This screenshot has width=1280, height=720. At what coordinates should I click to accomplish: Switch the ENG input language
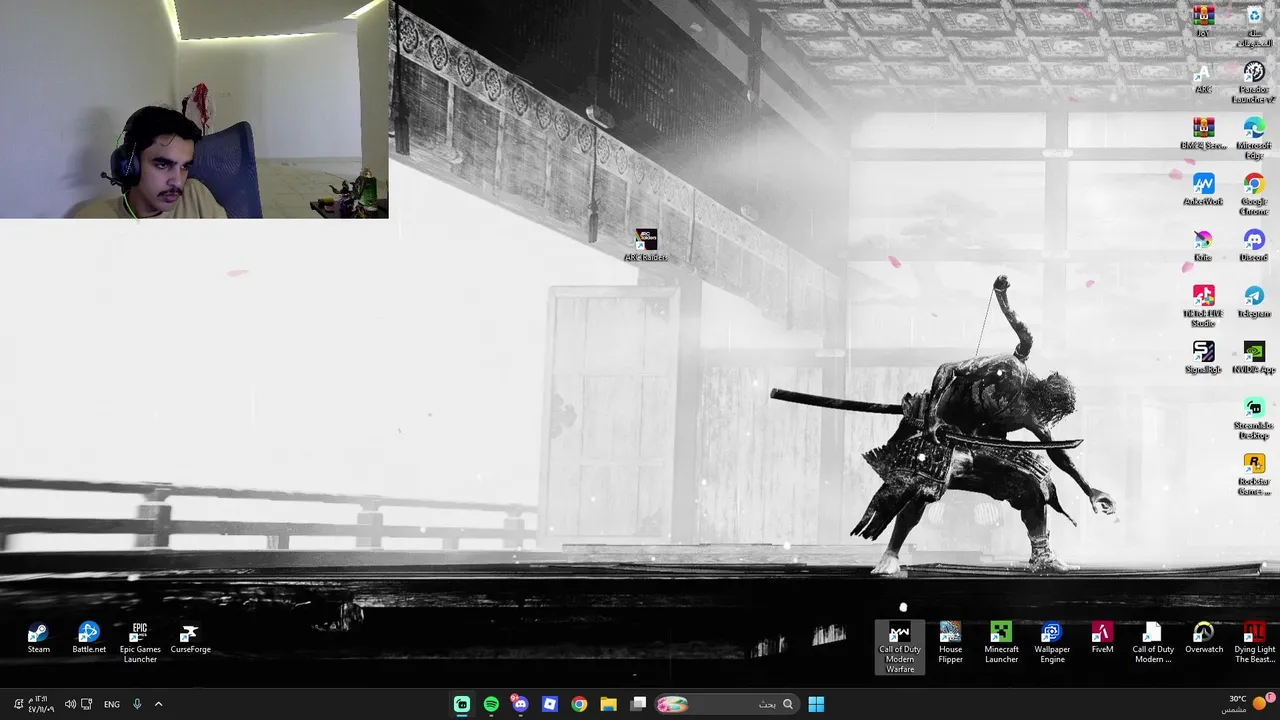[112, 704]
